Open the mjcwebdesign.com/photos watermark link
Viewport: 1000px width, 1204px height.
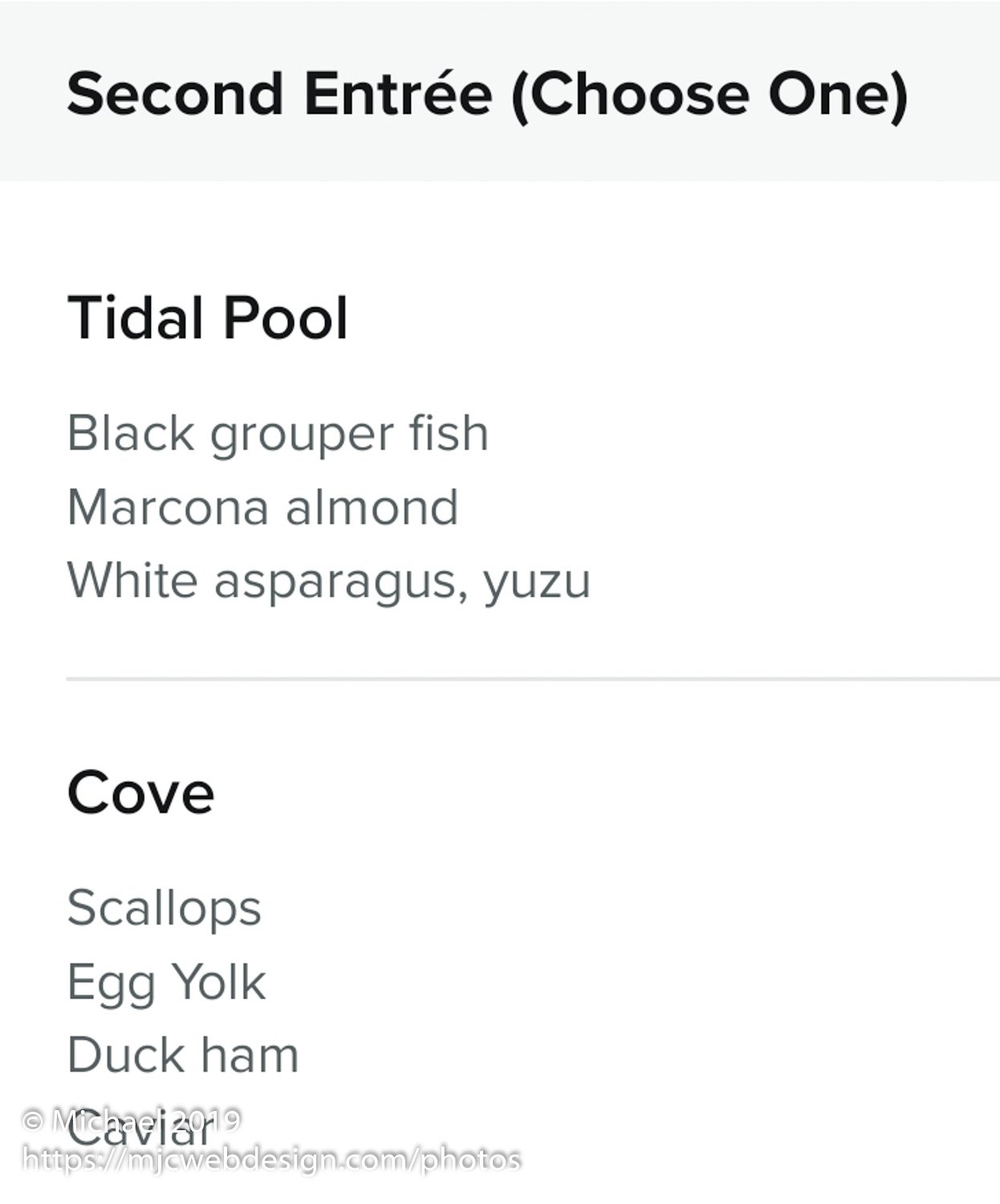271,1161
